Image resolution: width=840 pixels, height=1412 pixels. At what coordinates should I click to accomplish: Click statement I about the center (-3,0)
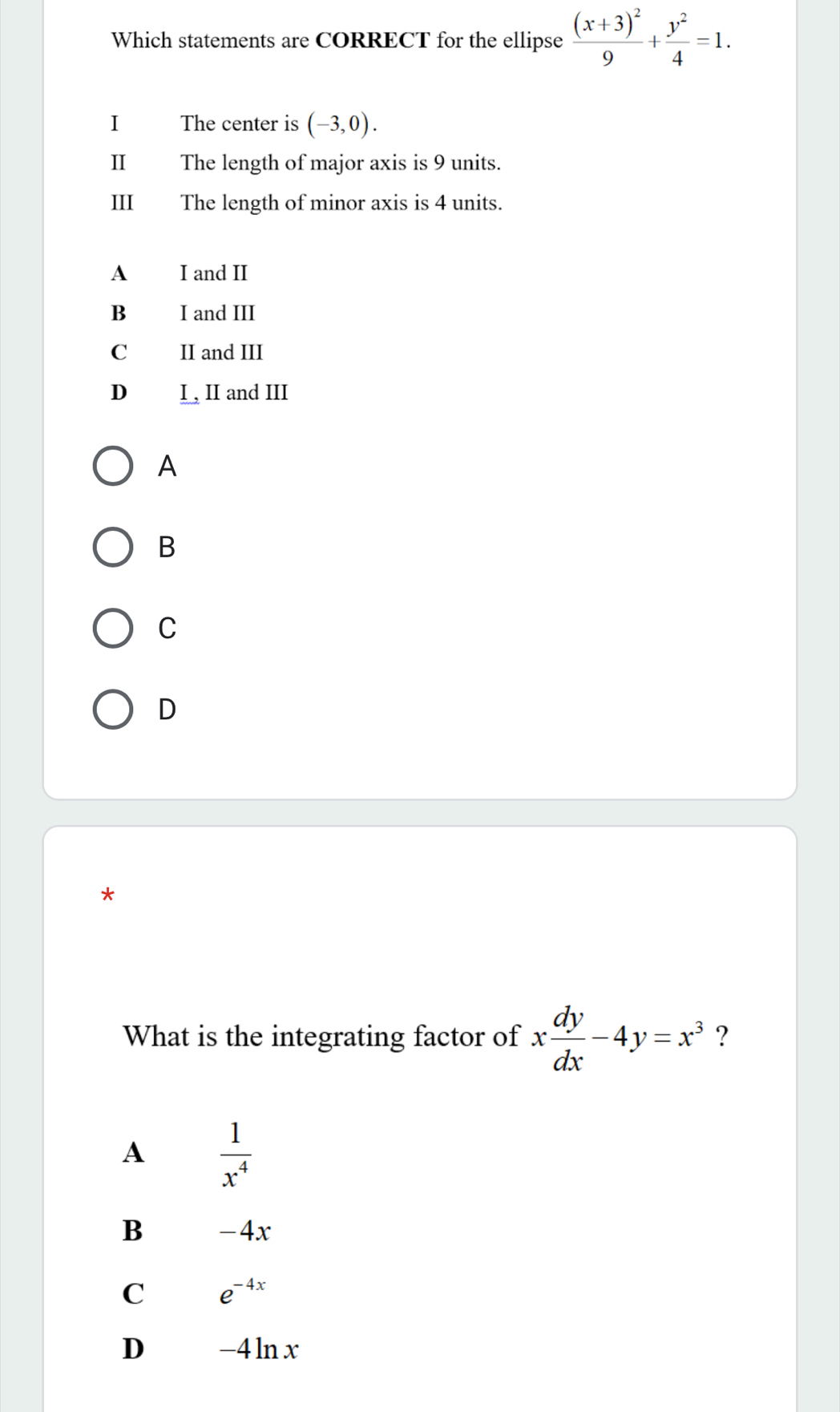coord(278,123)
